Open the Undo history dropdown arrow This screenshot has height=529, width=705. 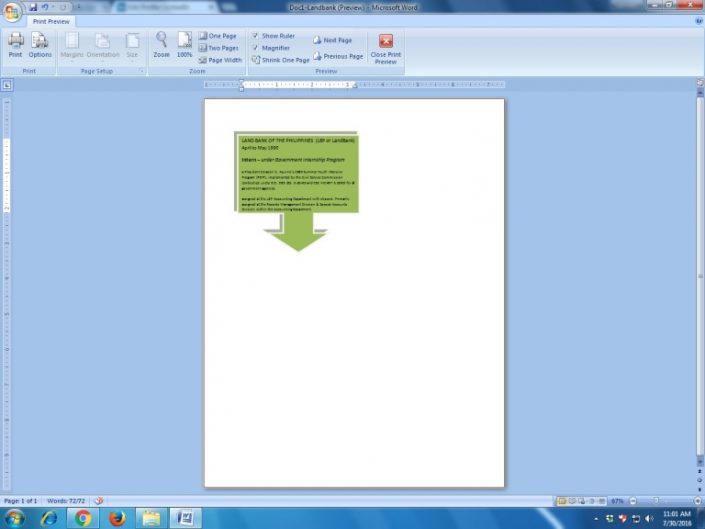pyautogui.click(x=53, y=7)
